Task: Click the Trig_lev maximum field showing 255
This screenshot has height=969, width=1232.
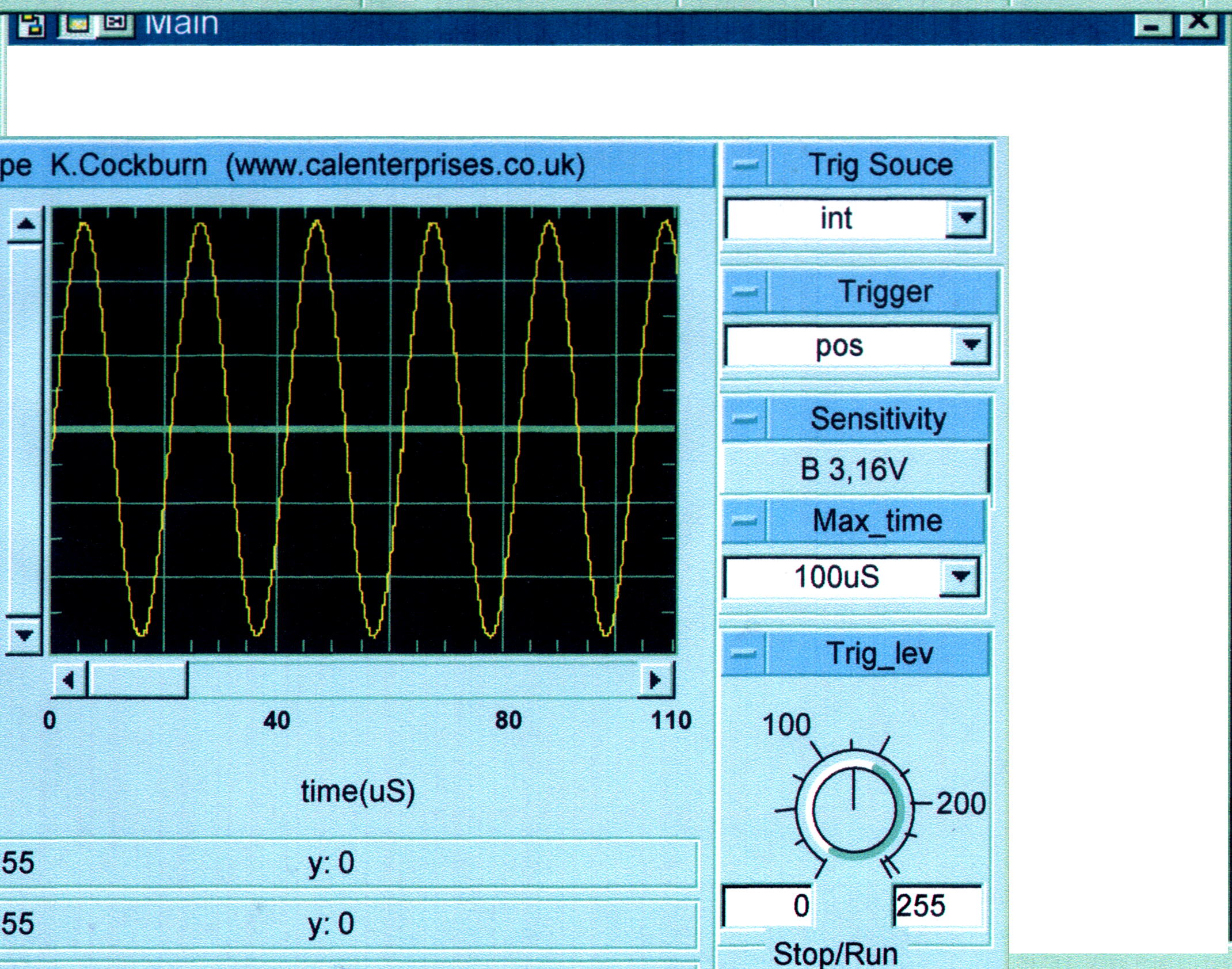Action: click(x=938, y=906)
